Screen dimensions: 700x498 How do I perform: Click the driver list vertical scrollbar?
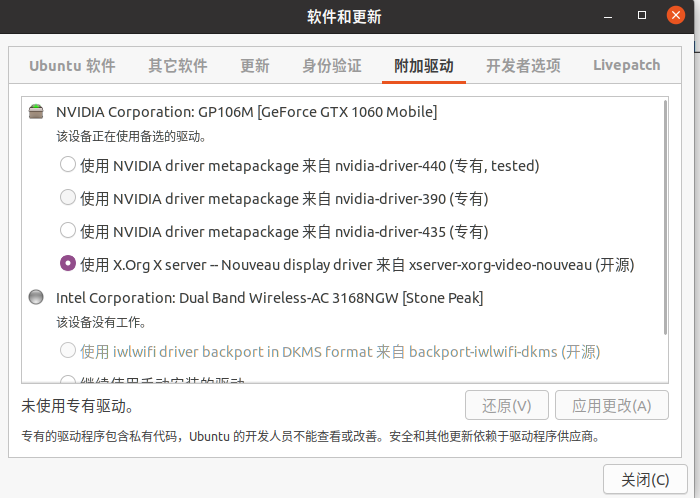(665, 217)
